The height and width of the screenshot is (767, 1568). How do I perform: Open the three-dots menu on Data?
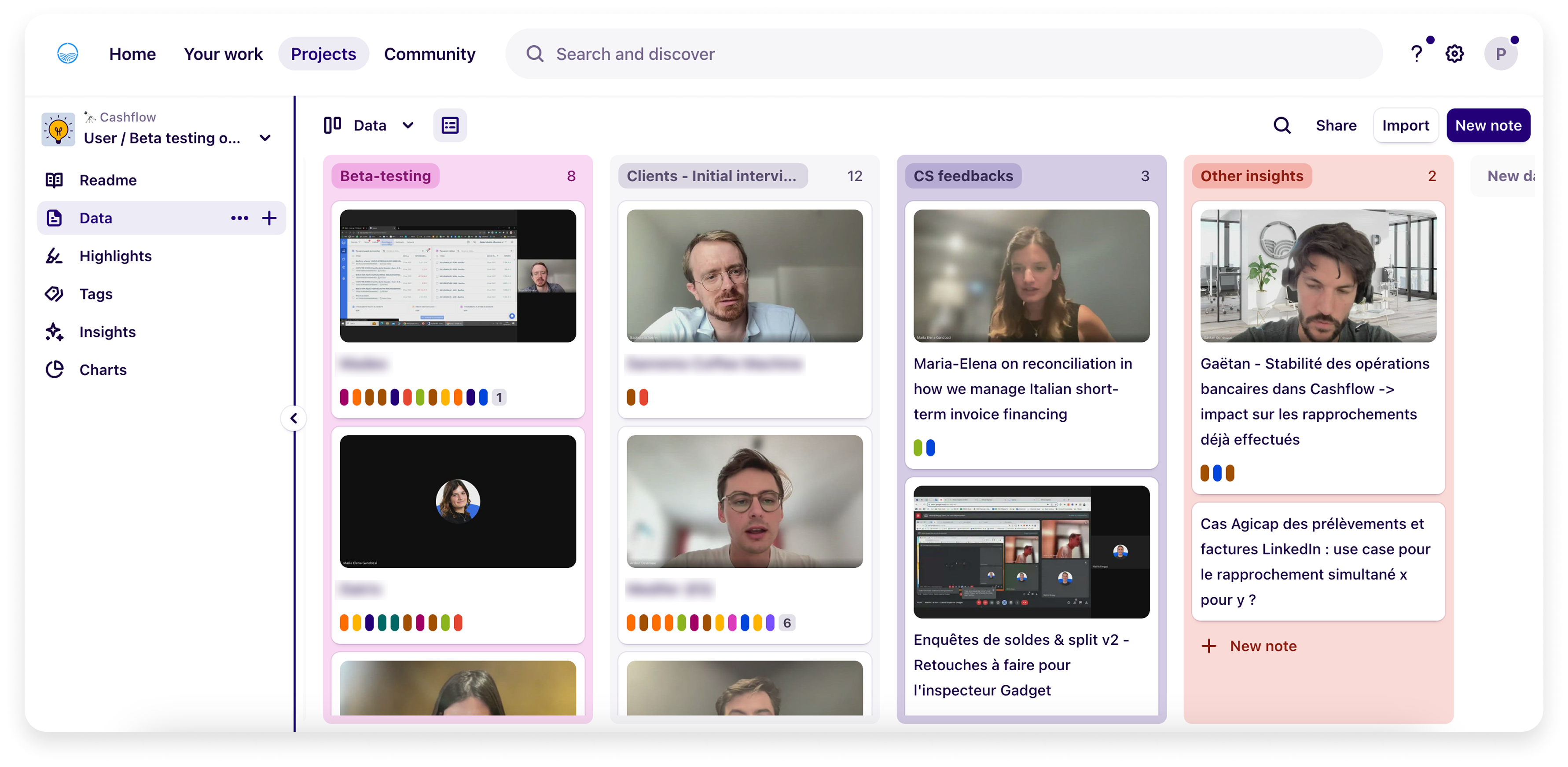(x=239, y=219)
